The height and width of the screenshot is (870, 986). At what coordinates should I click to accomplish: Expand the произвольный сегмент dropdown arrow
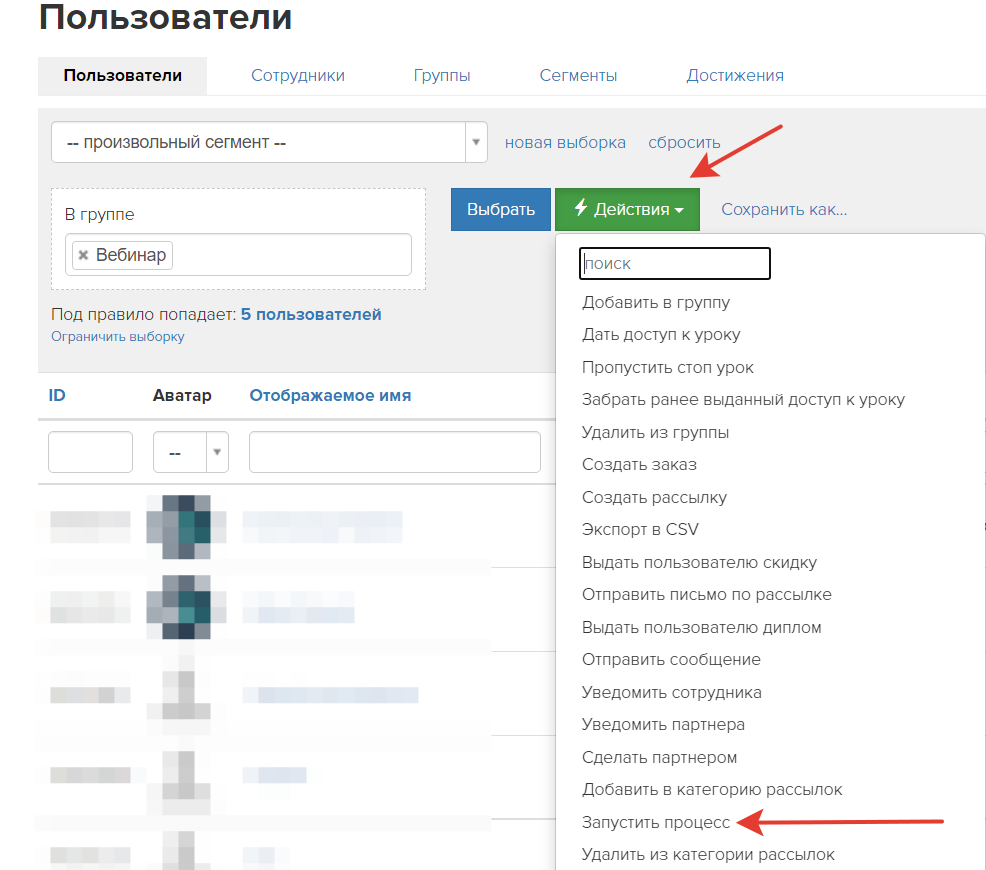(x=476, y=142)
